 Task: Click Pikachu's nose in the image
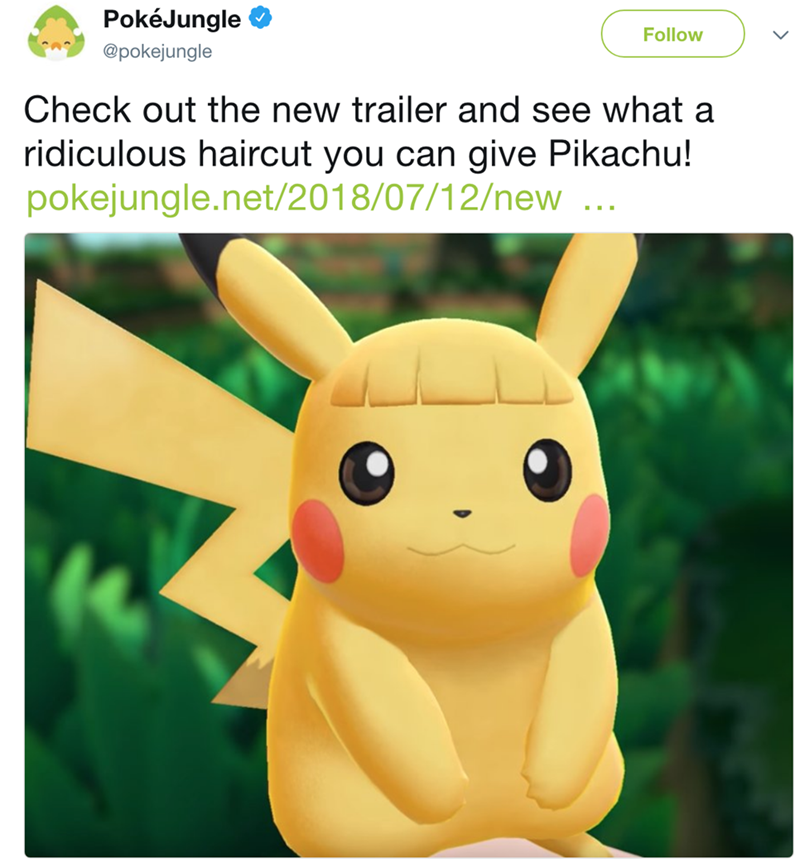(462, 514)
